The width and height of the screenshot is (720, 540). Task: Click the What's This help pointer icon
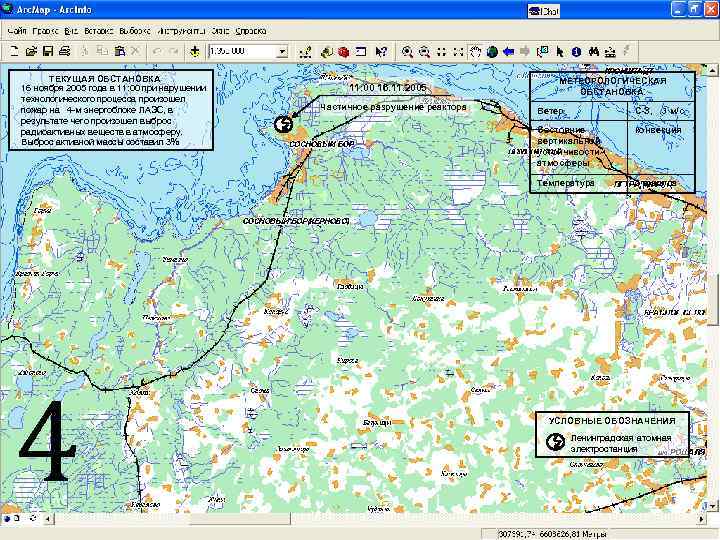381,52
